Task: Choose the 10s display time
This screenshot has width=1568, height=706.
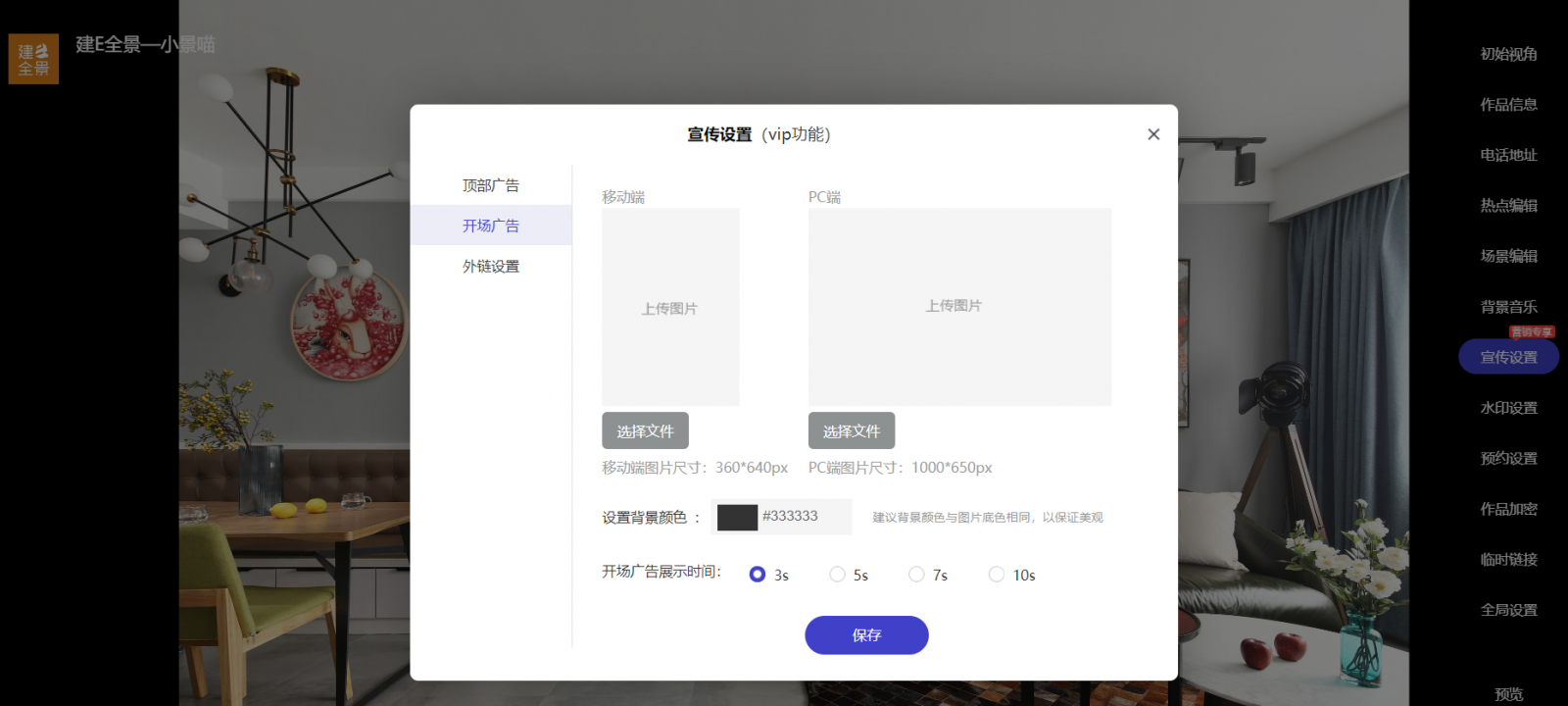Action: click(997, 575)
